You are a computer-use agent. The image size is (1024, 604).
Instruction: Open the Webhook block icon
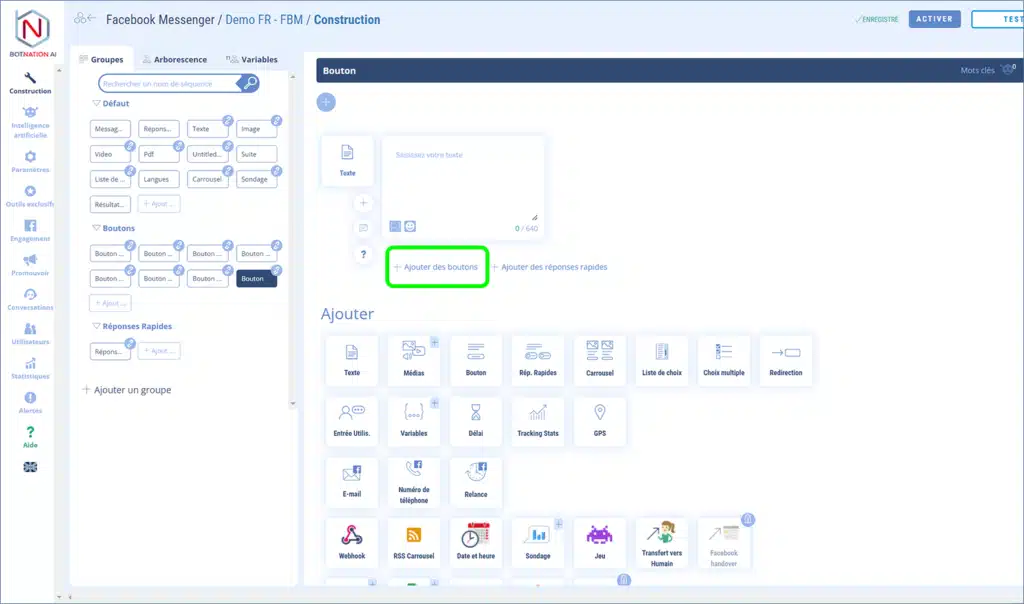351,542
